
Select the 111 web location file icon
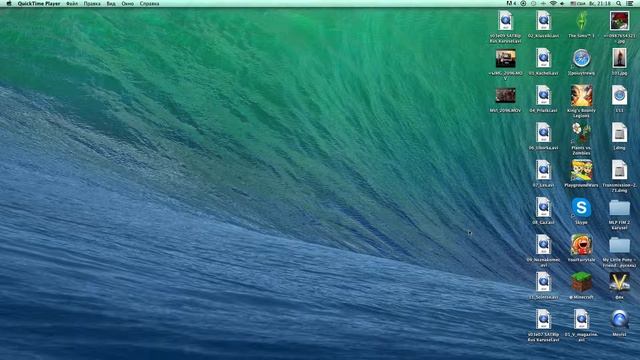coord(619,96)
